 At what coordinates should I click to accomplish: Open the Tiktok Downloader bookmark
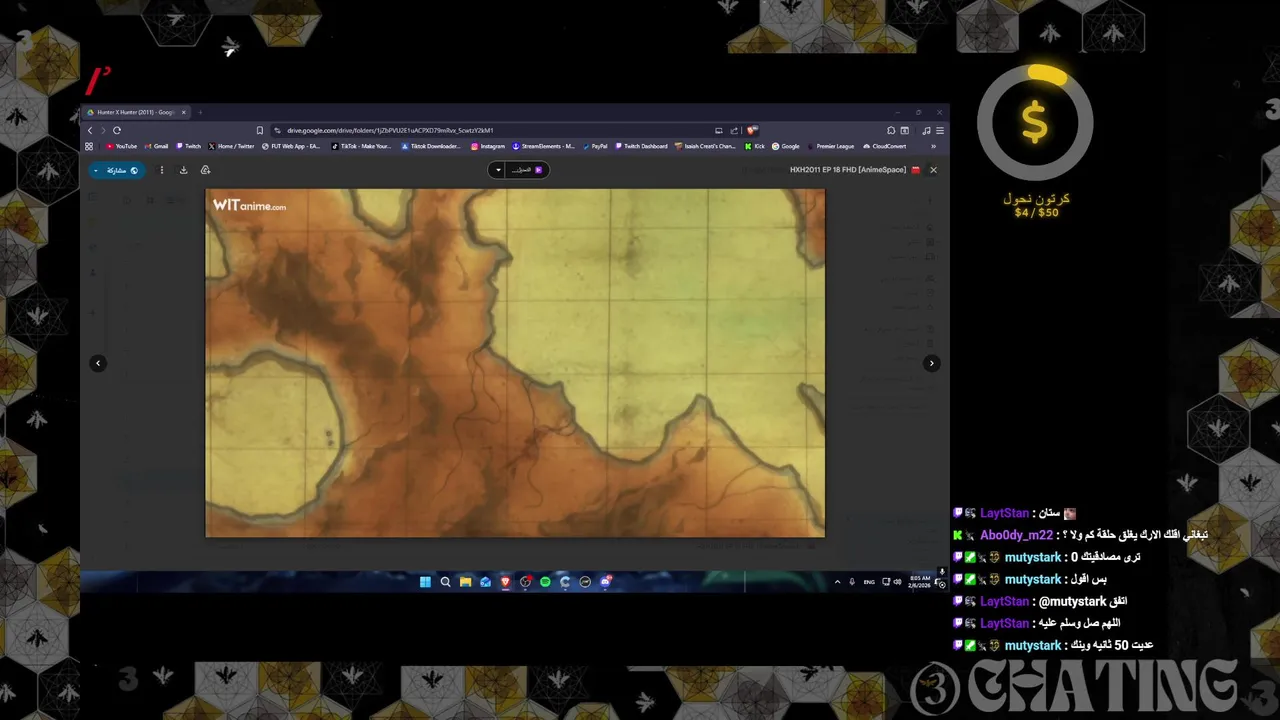coord(432,146)
